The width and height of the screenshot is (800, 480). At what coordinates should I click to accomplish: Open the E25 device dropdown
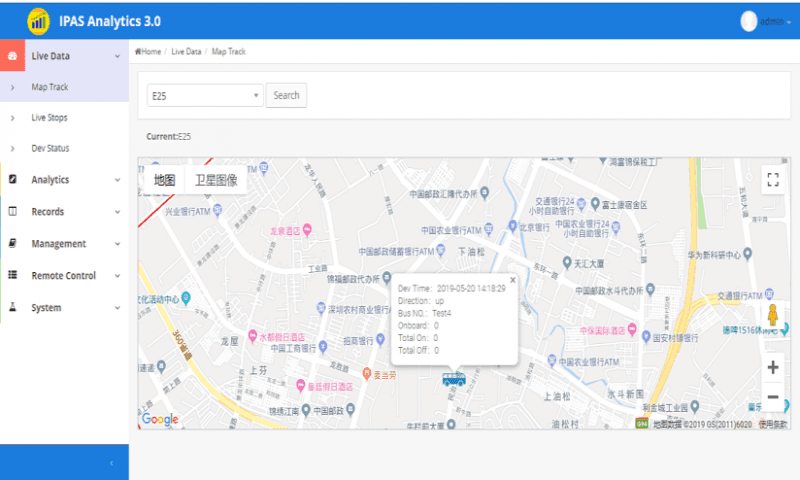pos(204,95)
